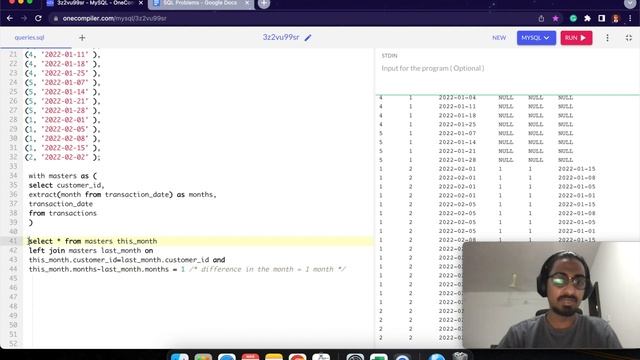Image resolution: width=640 pixels, height=360 pixels.
Task: Click output date 2022-01-04
Action: [457, 98]
